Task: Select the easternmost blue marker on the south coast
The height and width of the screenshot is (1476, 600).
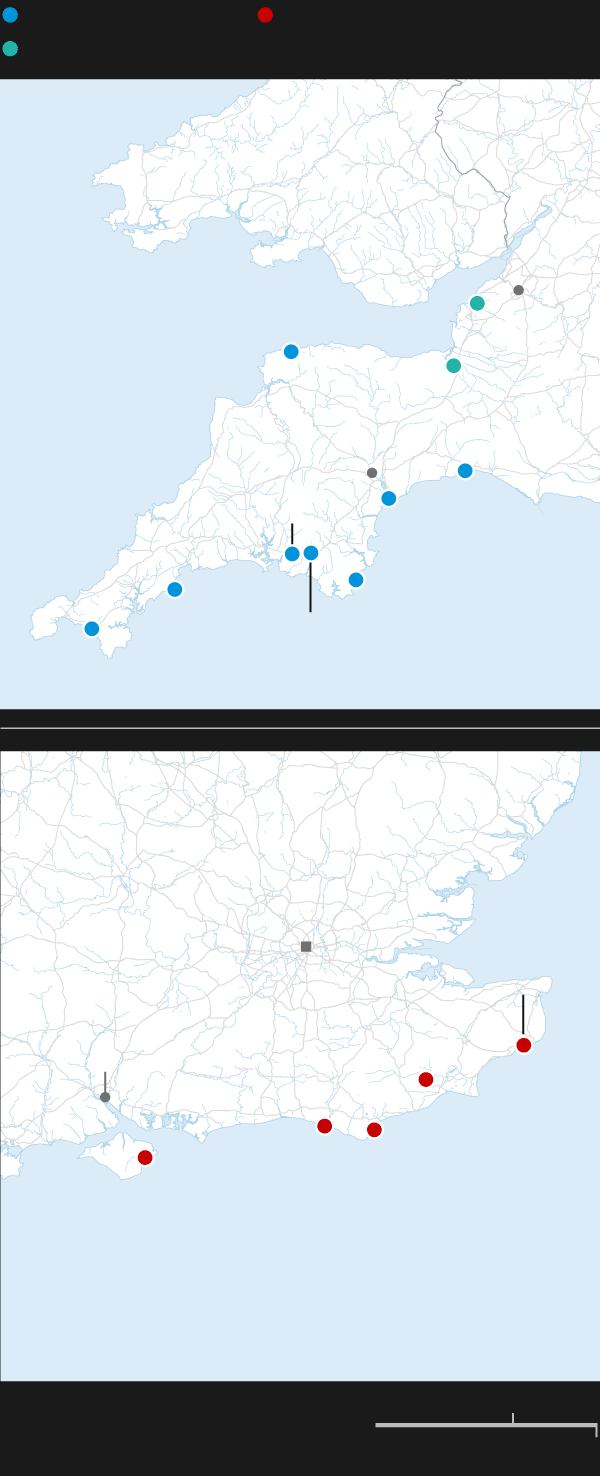Action: pyautogui.click(x=465, y=471)
